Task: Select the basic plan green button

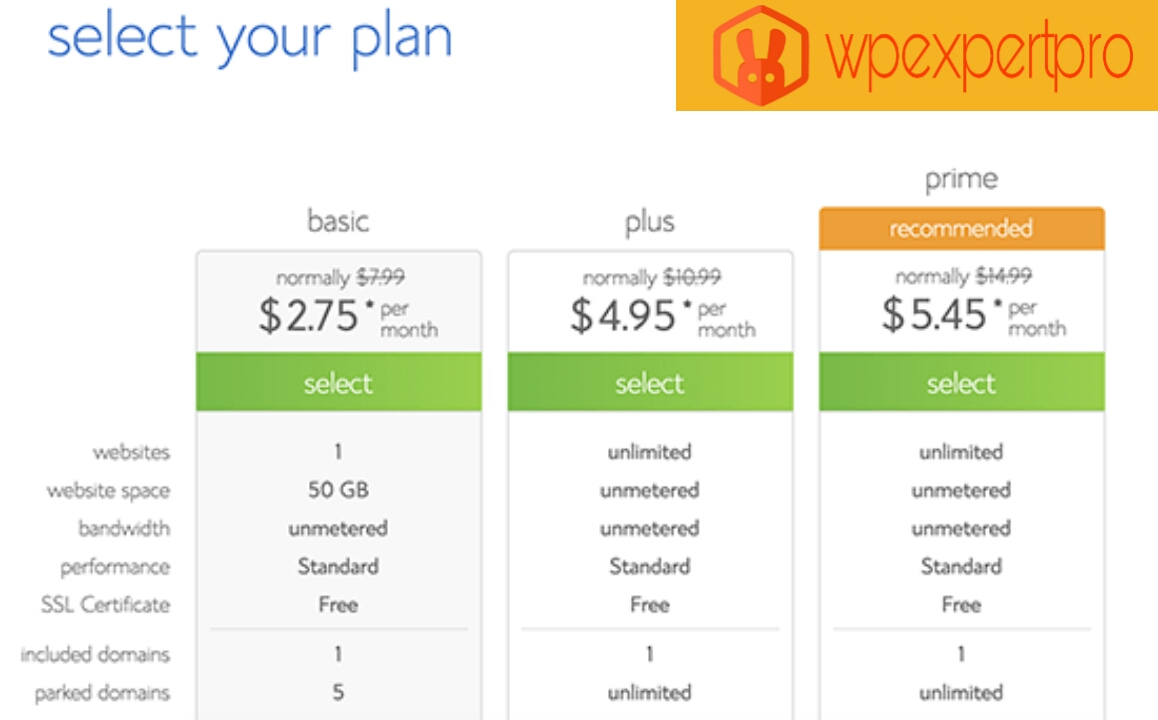Action: (339, 382)
